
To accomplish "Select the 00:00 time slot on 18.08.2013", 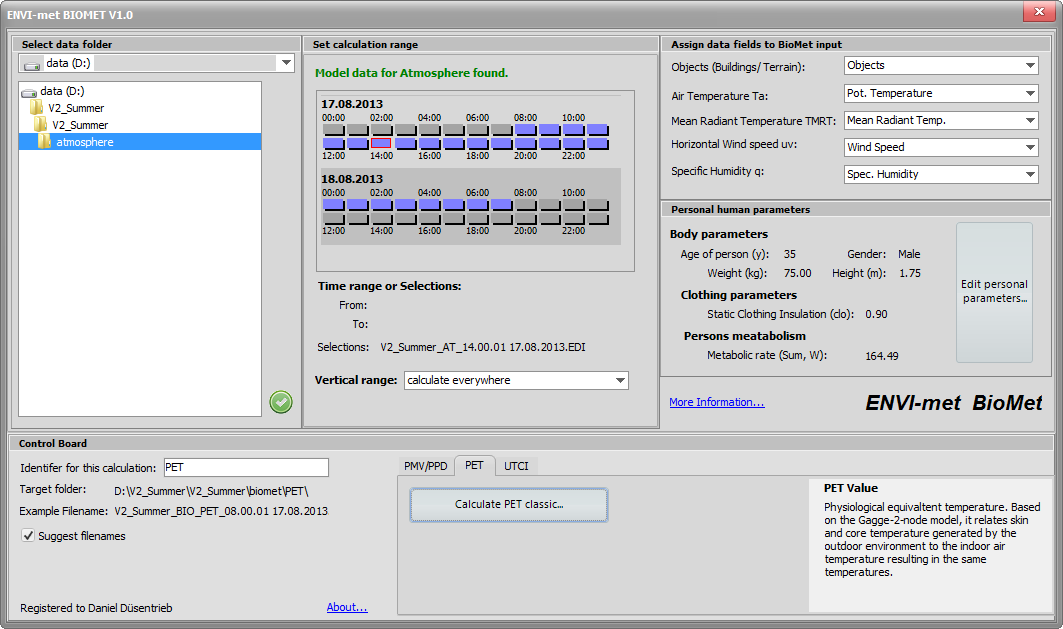I will pyautogui.click(x=333, y=205).
